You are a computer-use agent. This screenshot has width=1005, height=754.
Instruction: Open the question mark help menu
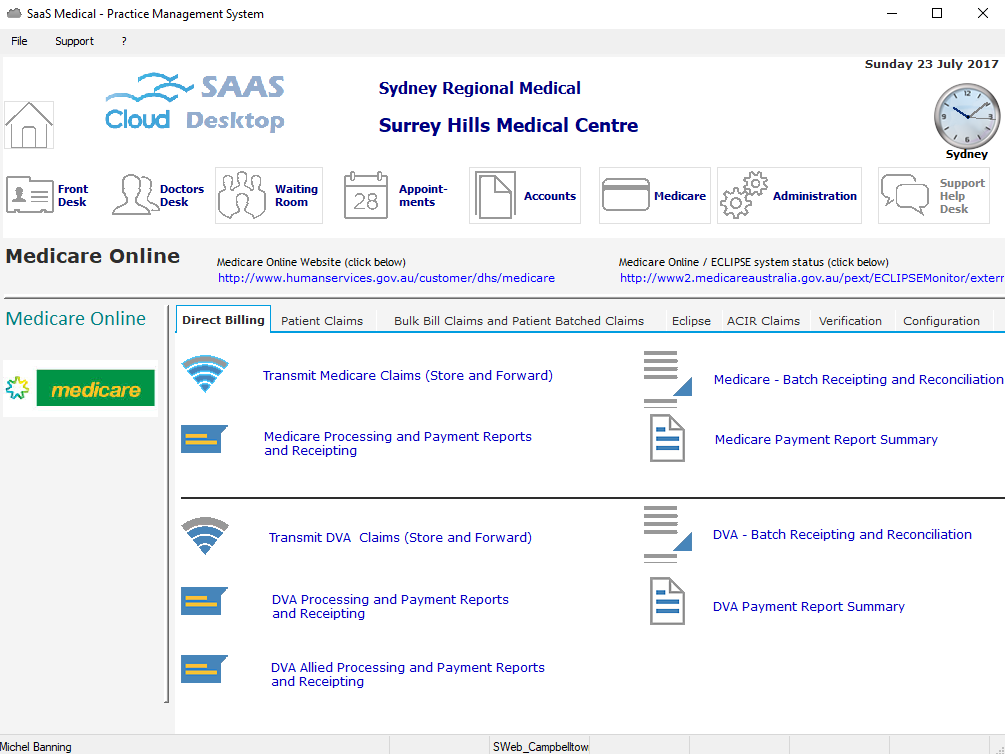(x=124, y=41)
